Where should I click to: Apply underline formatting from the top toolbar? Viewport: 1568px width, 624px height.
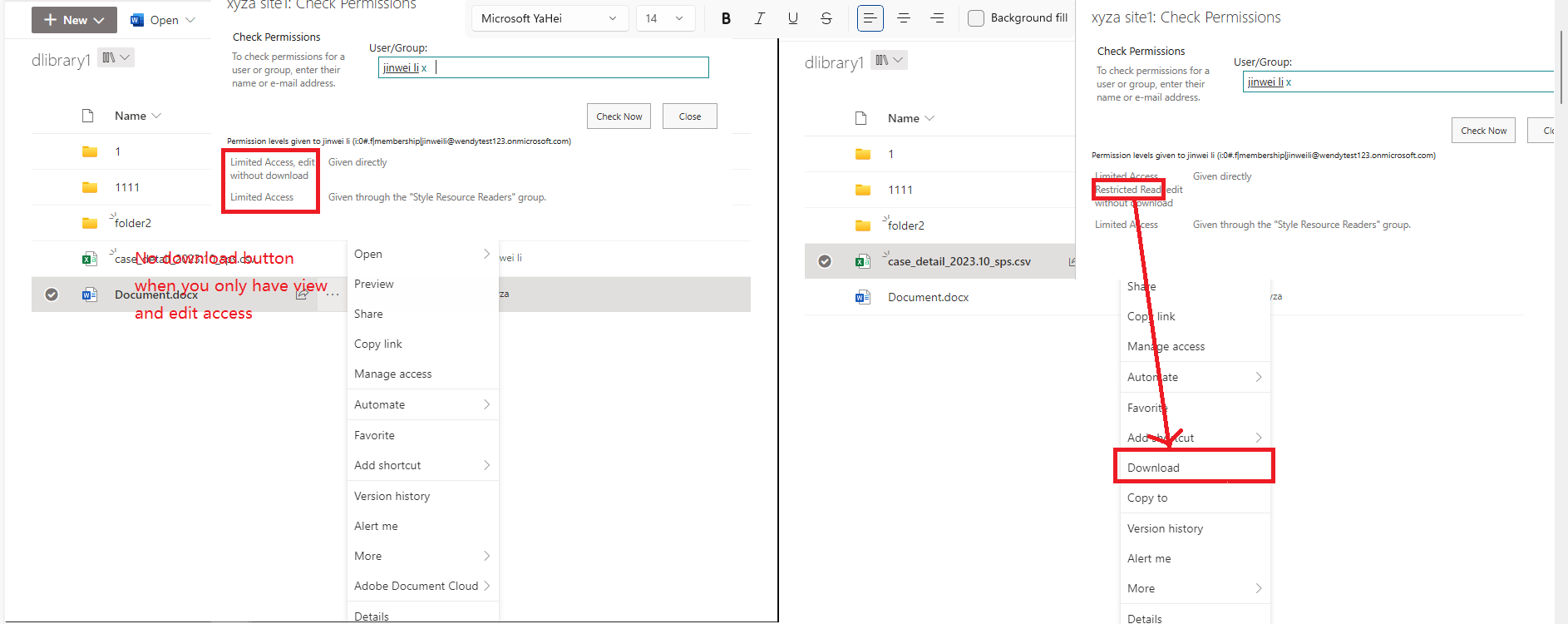pos(793,18)
